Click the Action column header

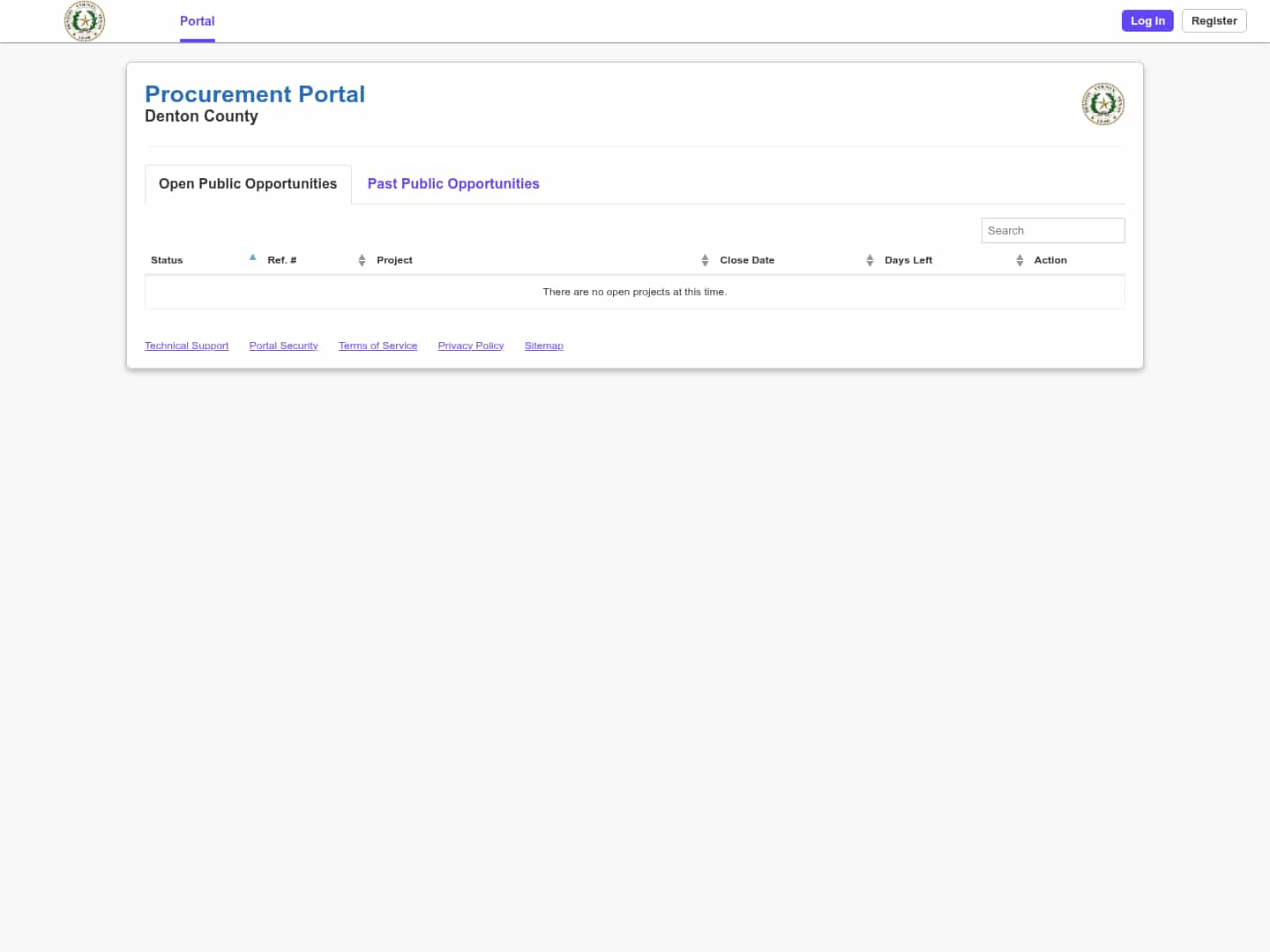(1050, 260)
